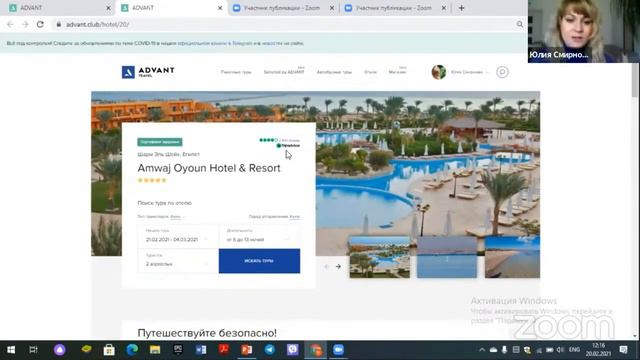Open the TripAdvisor rating link

[x=280, y=142]
